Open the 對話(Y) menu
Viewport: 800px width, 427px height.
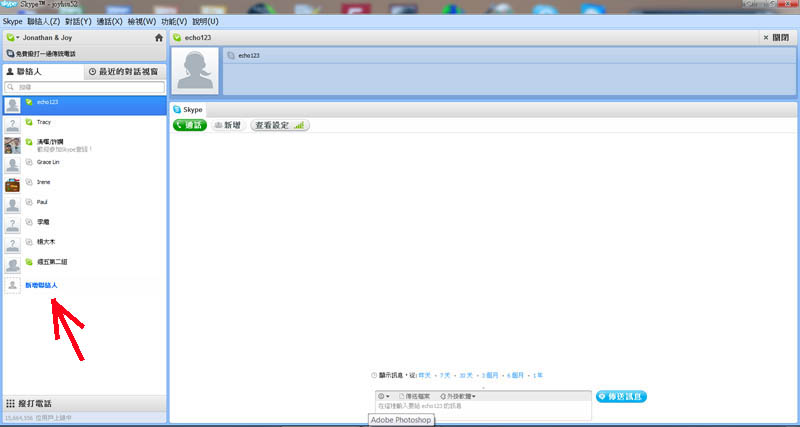click(x=78, y=21)
